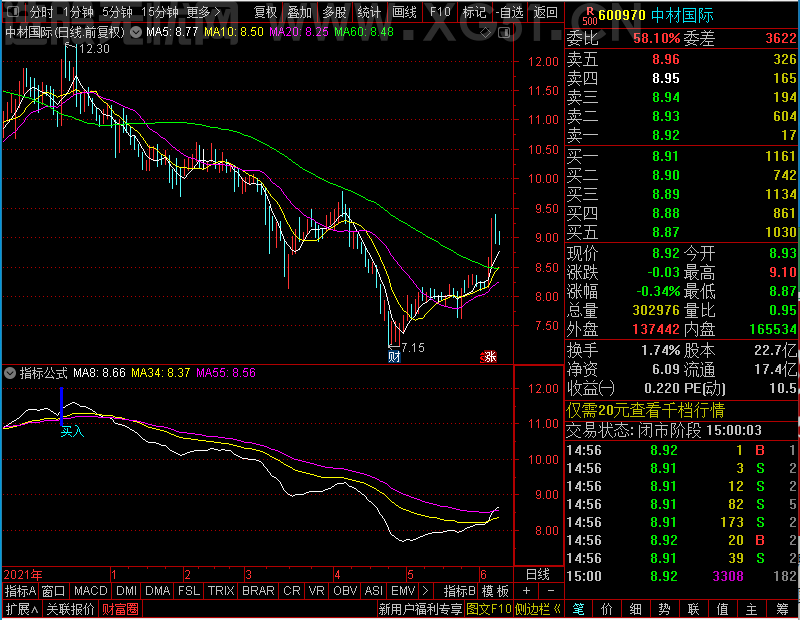Show more indicators with the > arrow
The image size is (800, 620).
[x=426, y=591]
